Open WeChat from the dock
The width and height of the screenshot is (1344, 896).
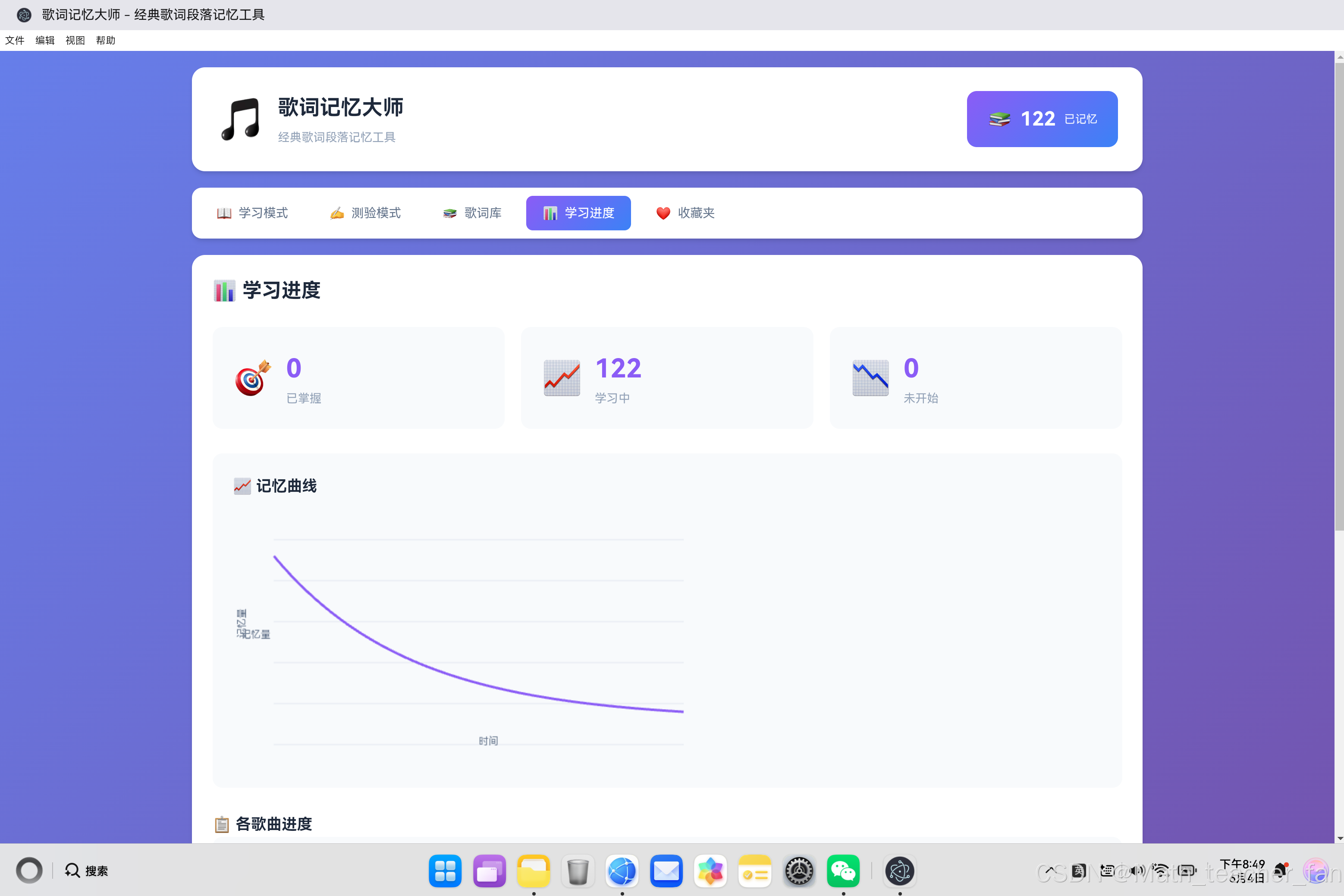[843, 871]
